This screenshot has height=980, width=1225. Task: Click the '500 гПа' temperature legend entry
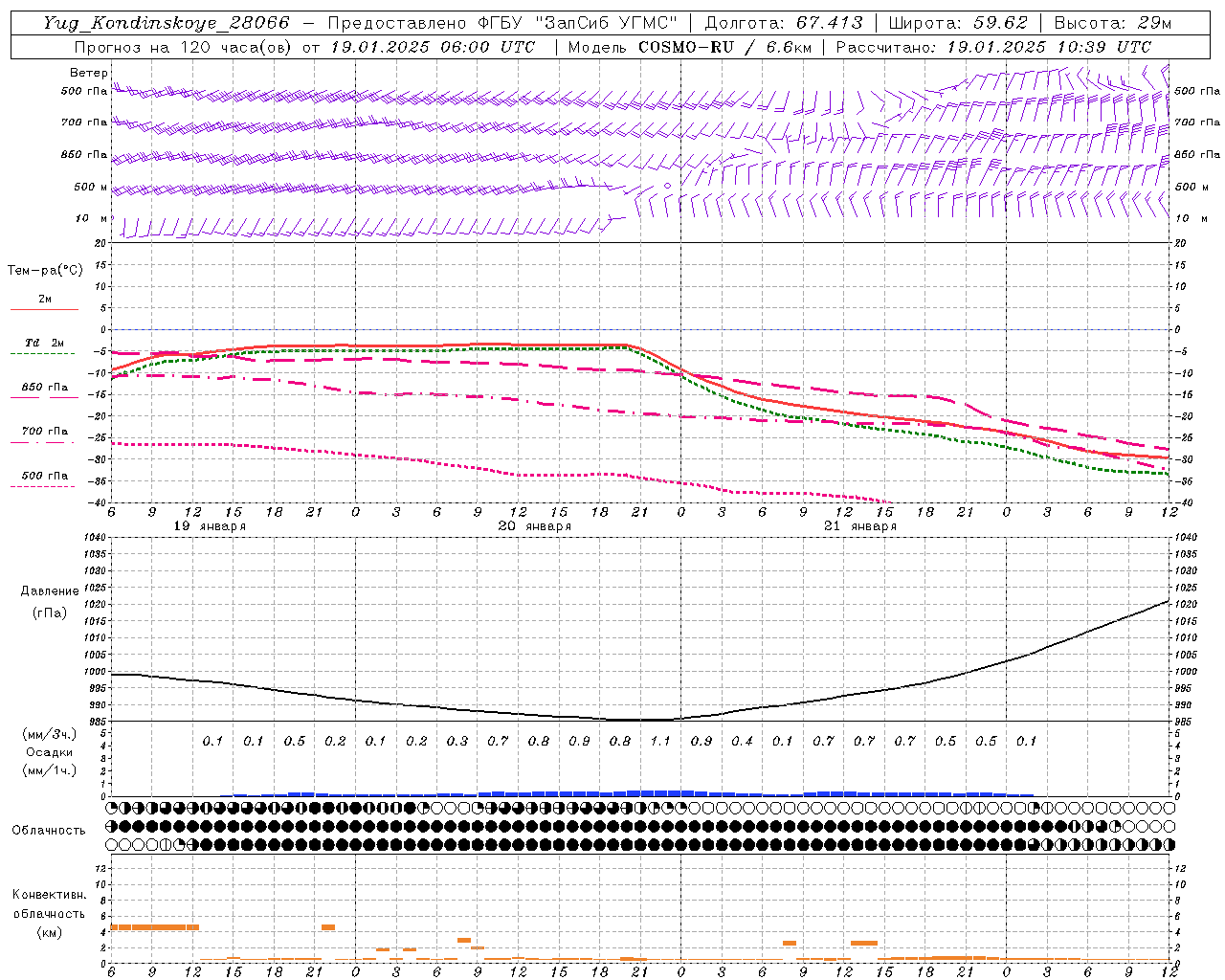(x=45, y=476)
